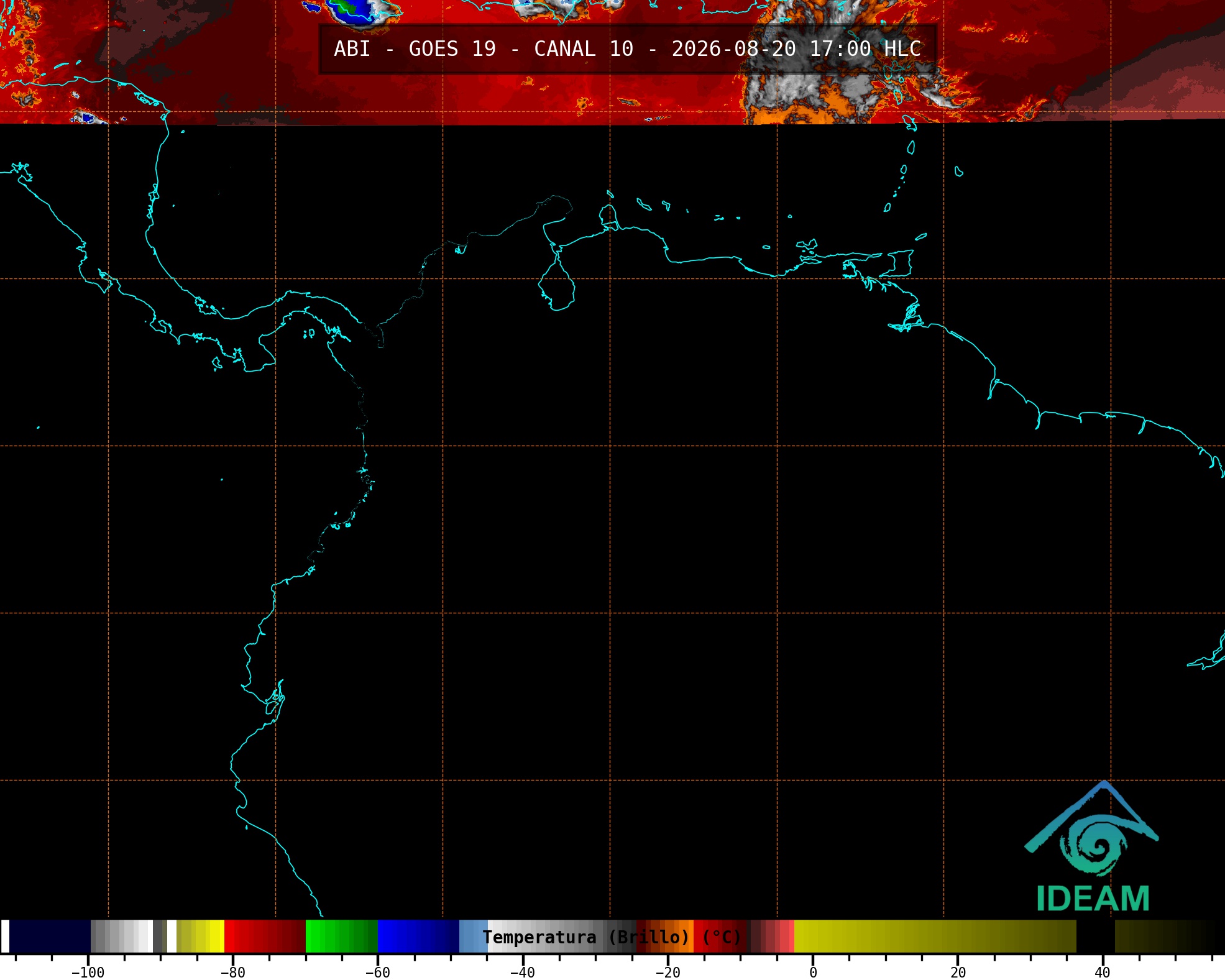Image resolution: width=1225 pixels, height=980 pixels.
Task: Click the 0 colorbar tick label
Action: (813, 973)
